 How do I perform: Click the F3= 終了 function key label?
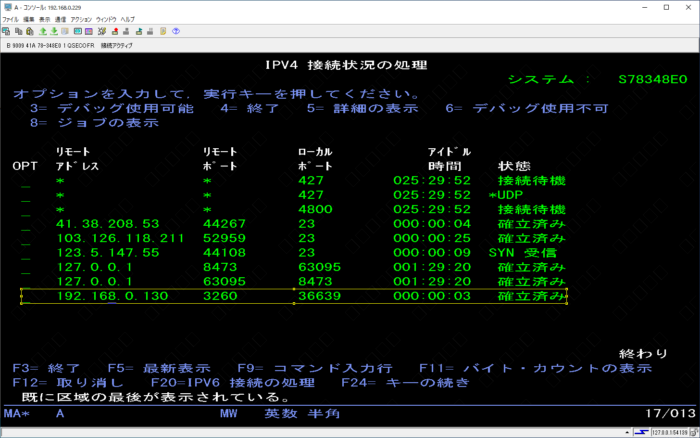click(x=46, y=368)
